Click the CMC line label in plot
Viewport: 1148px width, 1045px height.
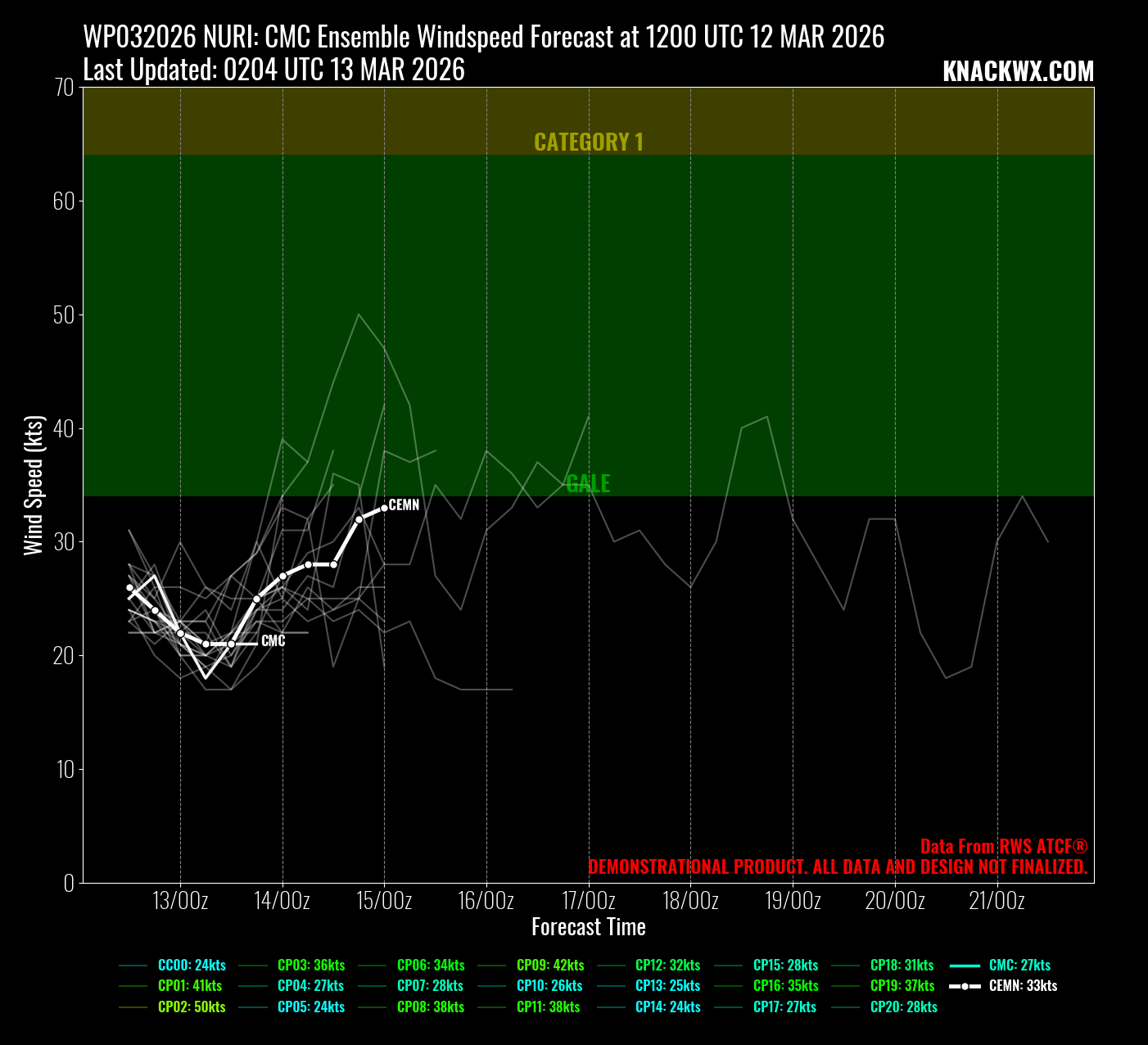point(273,641)
